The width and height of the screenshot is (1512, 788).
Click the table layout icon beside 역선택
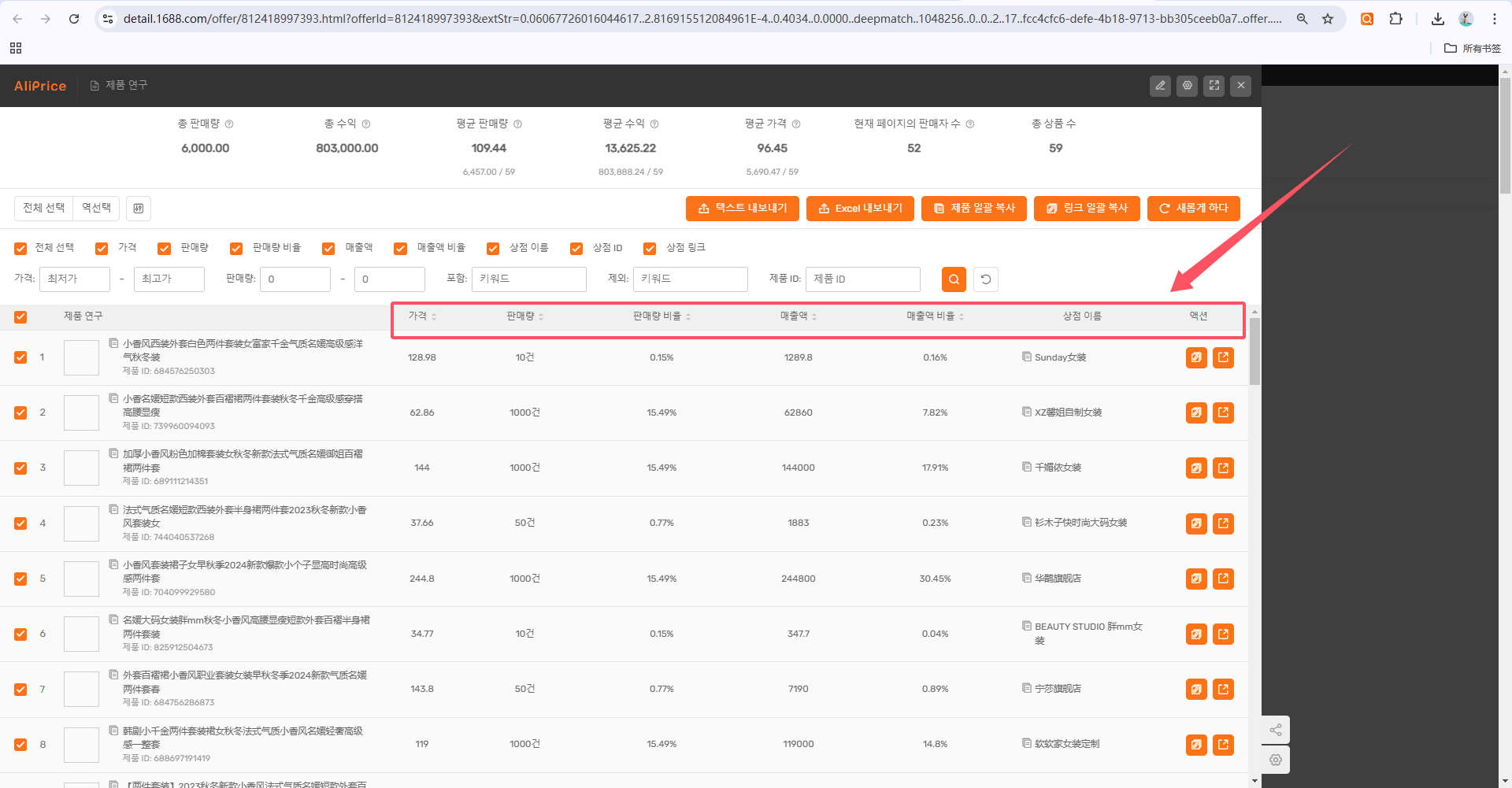(139, 209)
